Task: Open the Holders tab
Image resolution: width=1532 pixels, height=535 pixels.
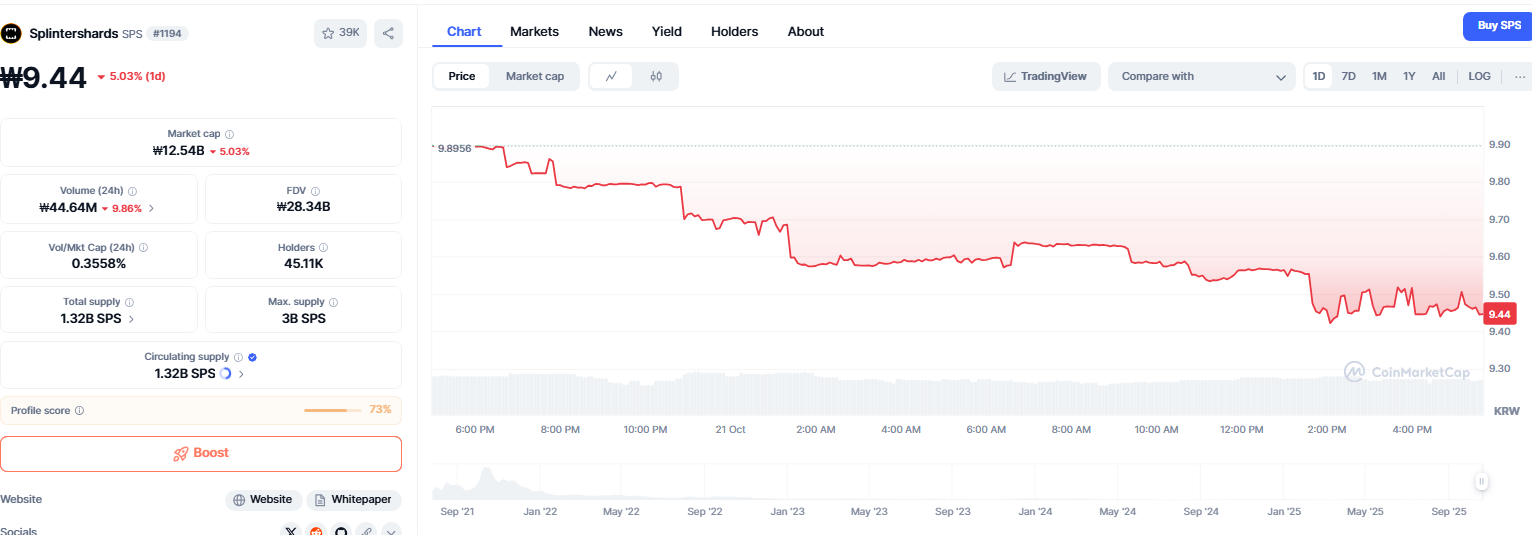Action: (x=734, y=32)
